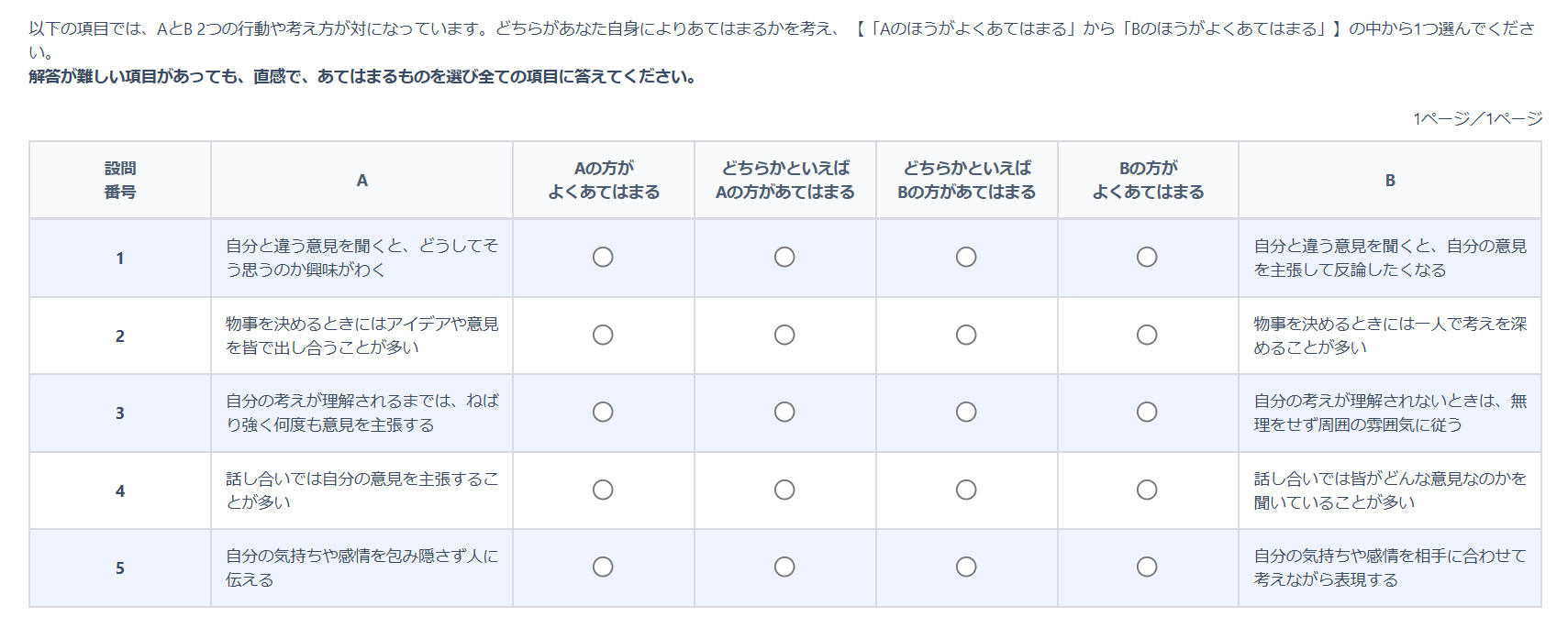This screenshot has width=1568, height=628.
Task: Mark 'Bの方がよくあてはまる' for question 3
Action: [1147, 412]
